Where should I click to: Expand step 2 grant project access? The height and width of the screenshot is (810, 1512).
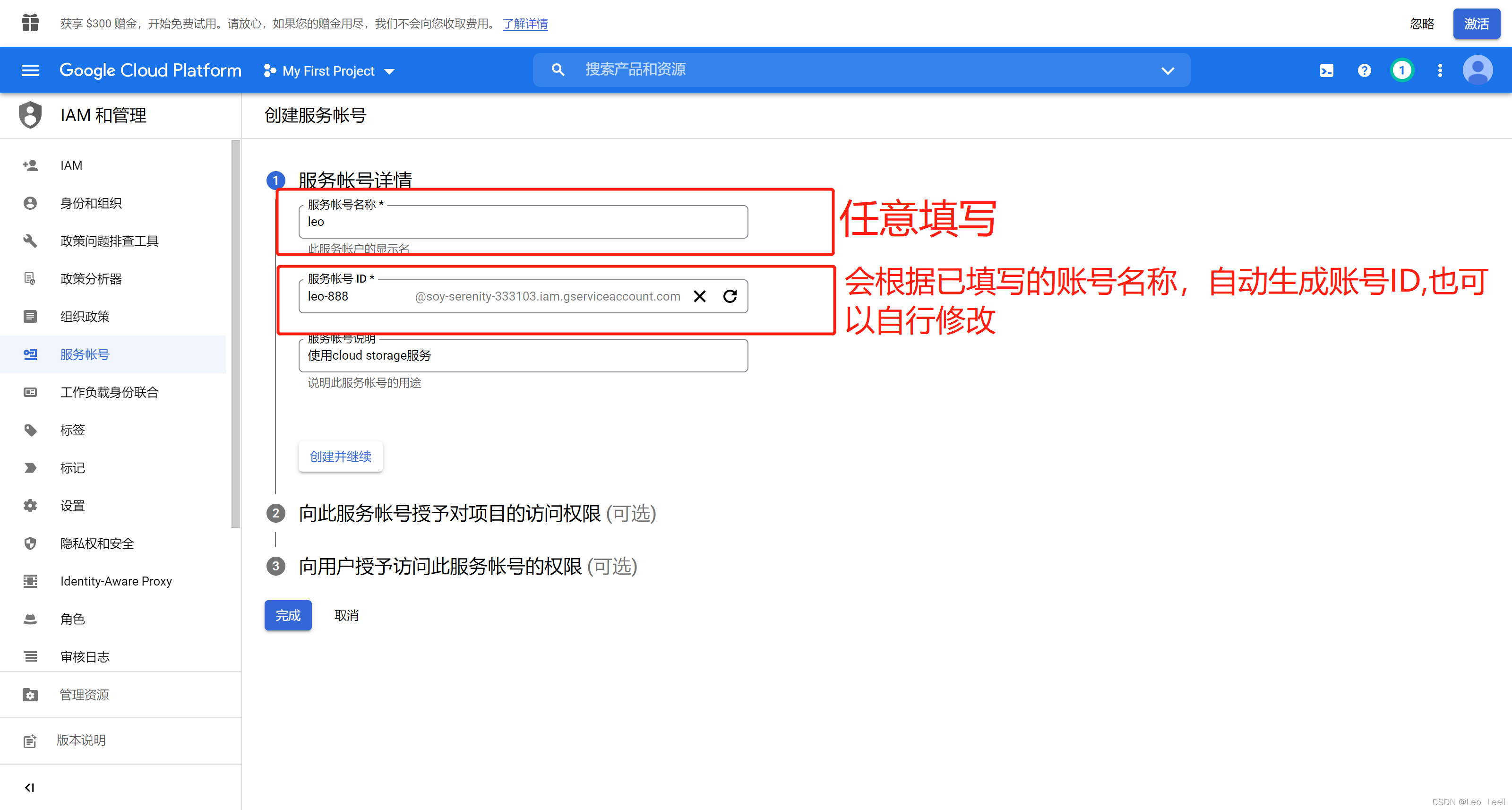tap(449, 514)
